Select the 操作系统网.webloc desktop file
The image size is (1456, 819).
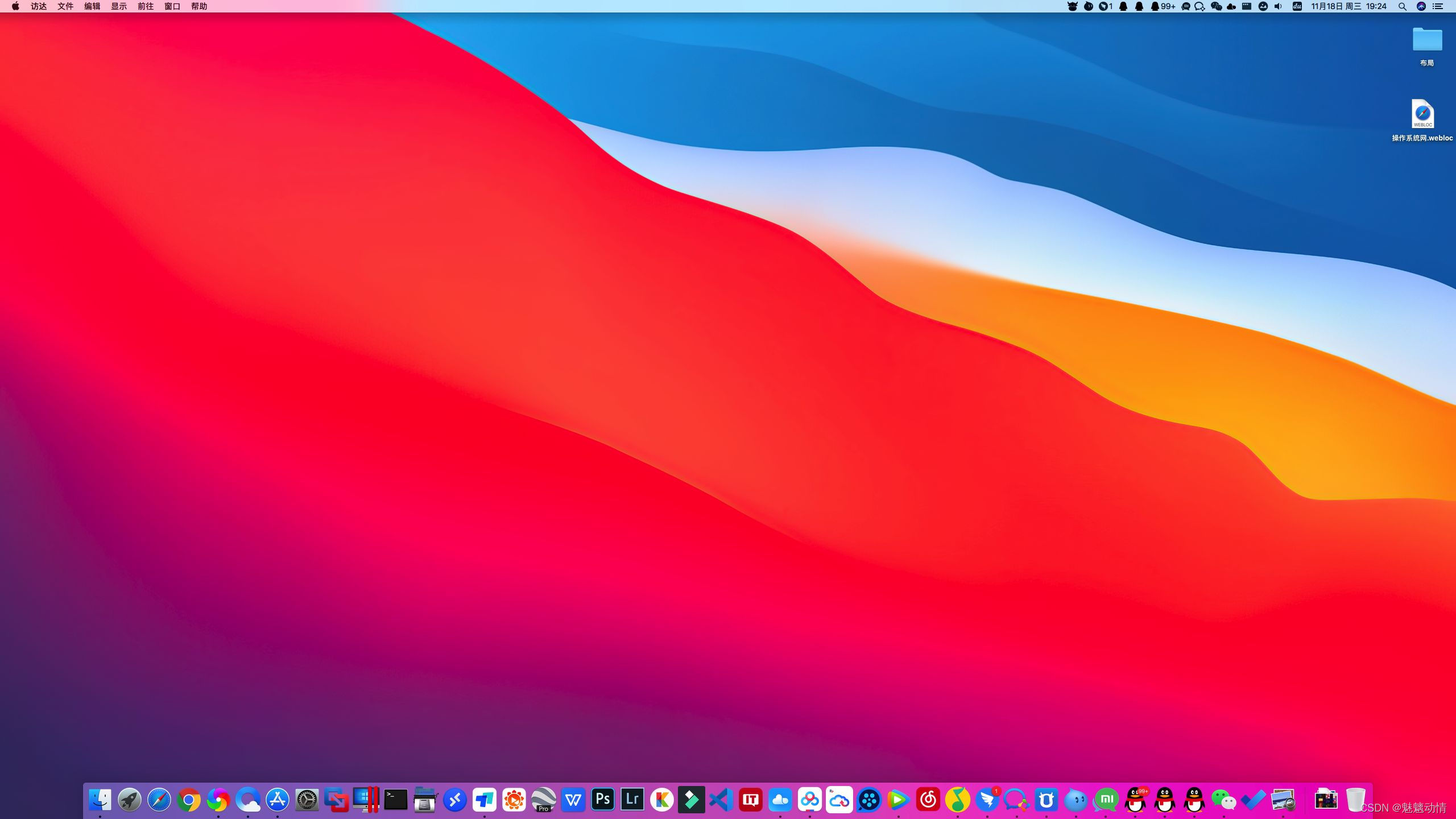pyautogui.click(x=1422, y=114)
